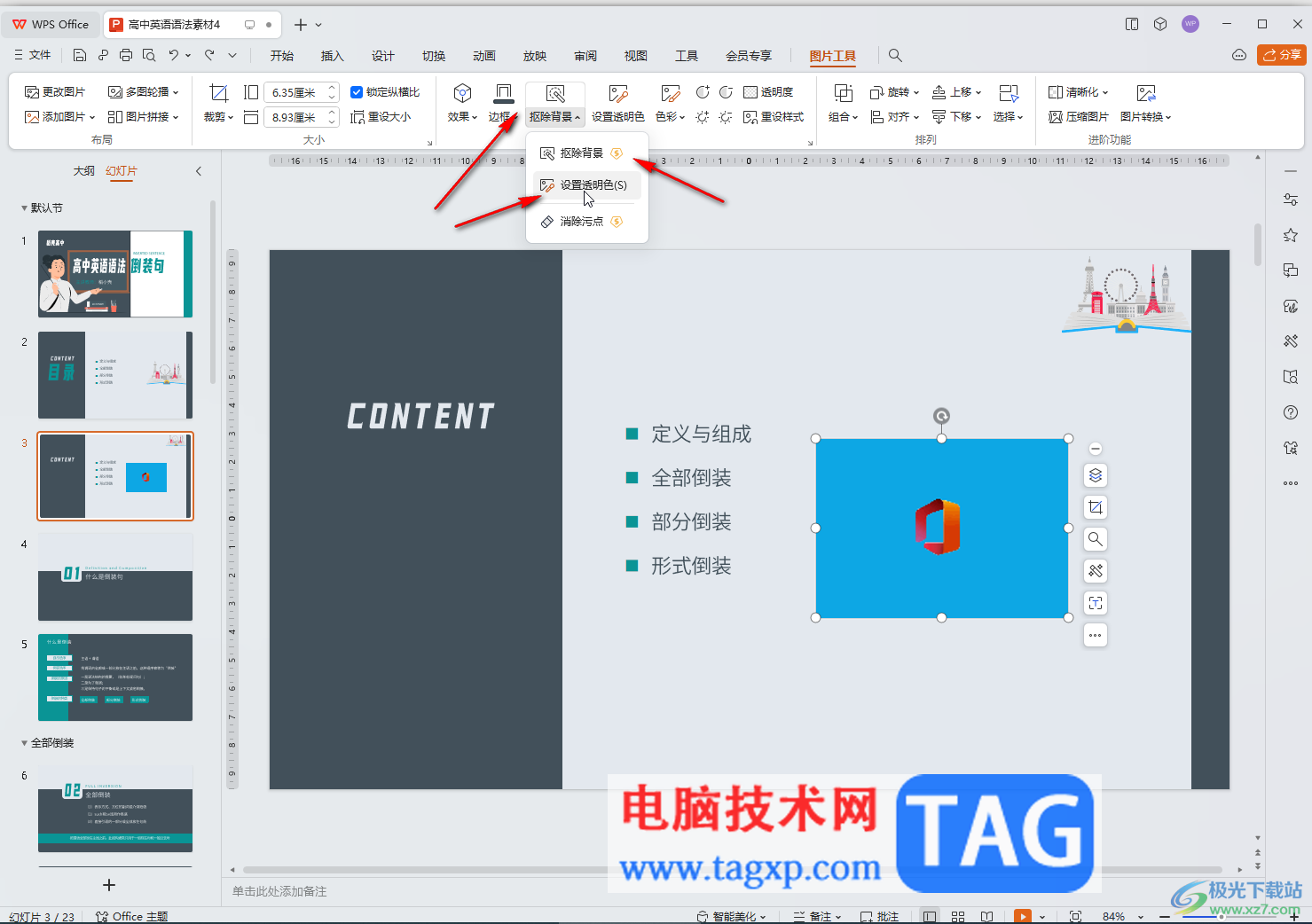Decrease picture brightness icon
The width and height of the screenshot is (1312, 924).
point(726,117)
